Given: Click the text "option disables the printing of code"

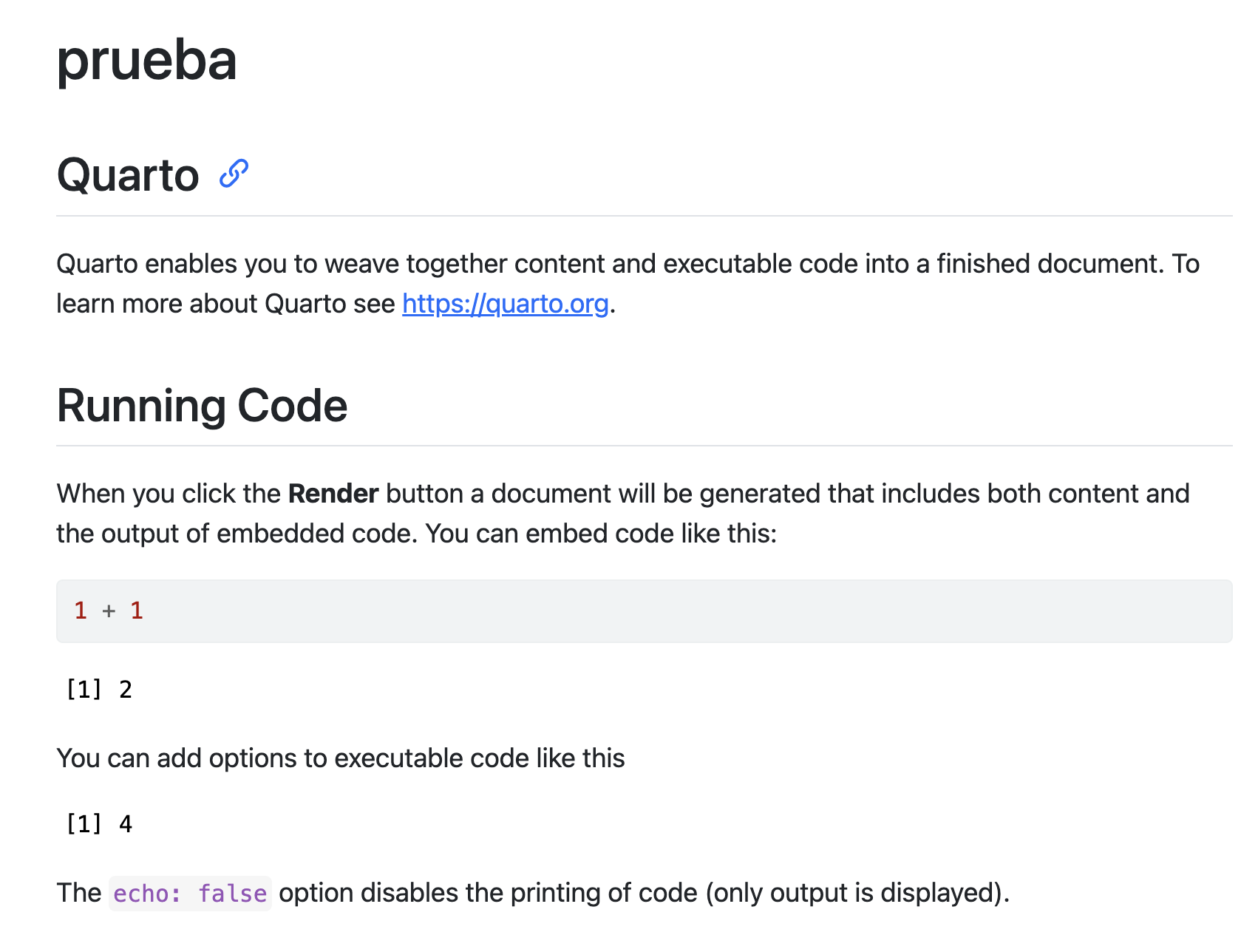Looking at the screenshot, I should [x=488, y=893].
